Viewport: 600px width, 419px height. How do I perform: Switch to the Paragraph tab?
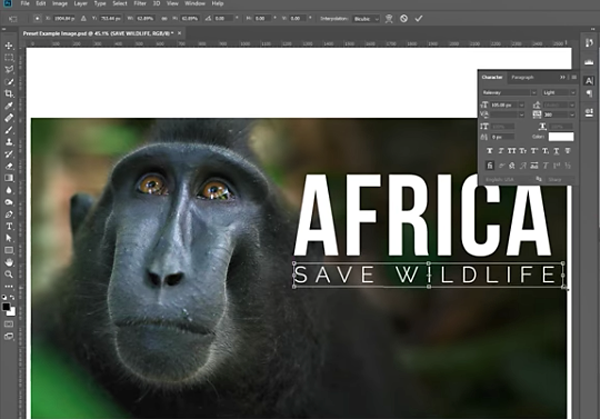pos(522,77)
